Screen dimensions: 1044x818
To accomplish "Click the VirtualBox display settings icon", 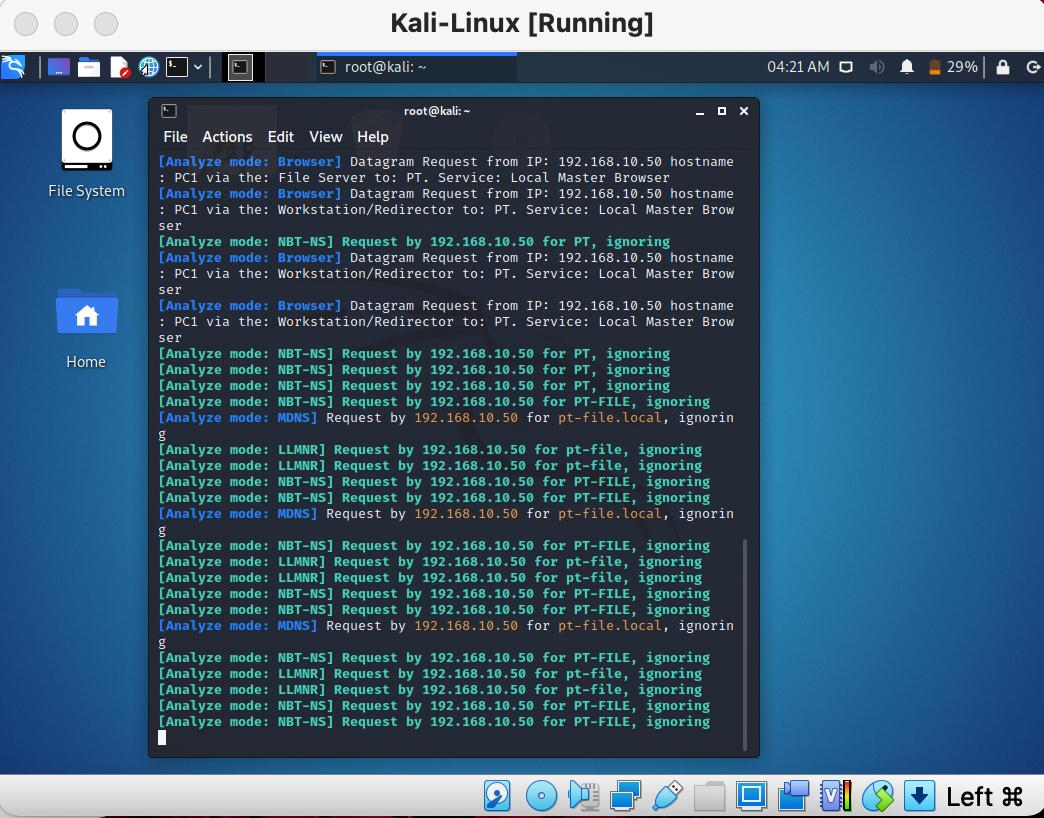I will [751, 795].
